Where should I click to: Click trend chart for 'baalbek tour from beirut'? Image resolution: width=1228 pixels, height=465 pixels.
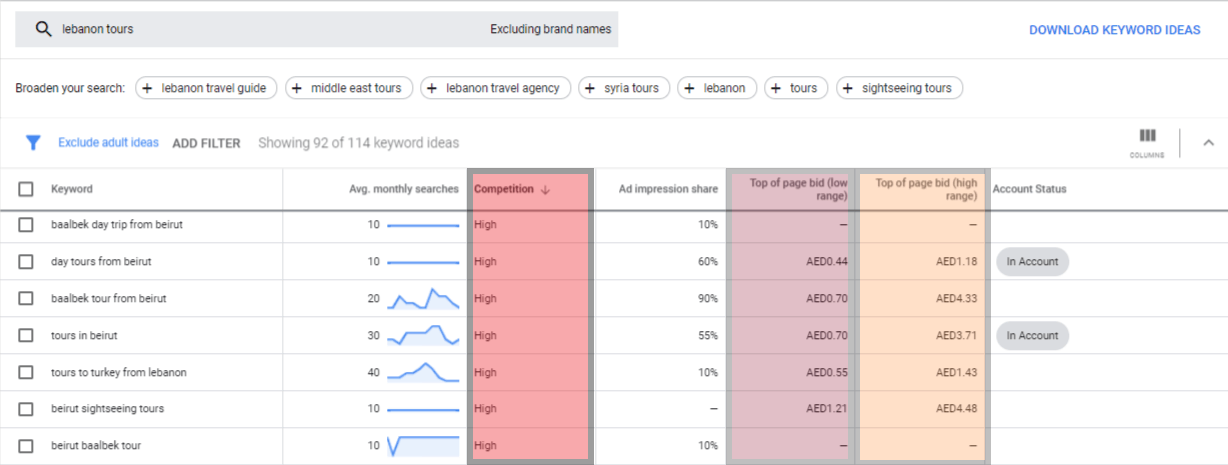coord(423,298)
